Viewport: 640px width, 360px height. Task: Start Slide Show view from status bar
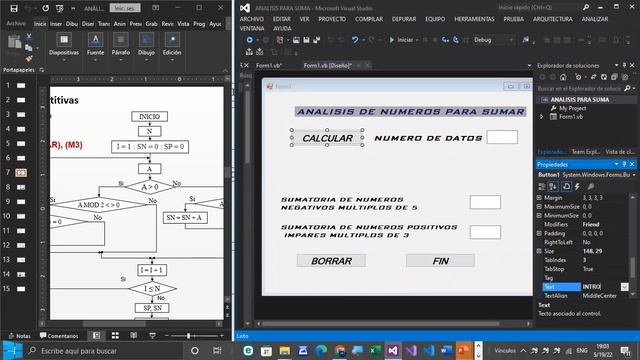pyautogui.click(x=152, y=336)
